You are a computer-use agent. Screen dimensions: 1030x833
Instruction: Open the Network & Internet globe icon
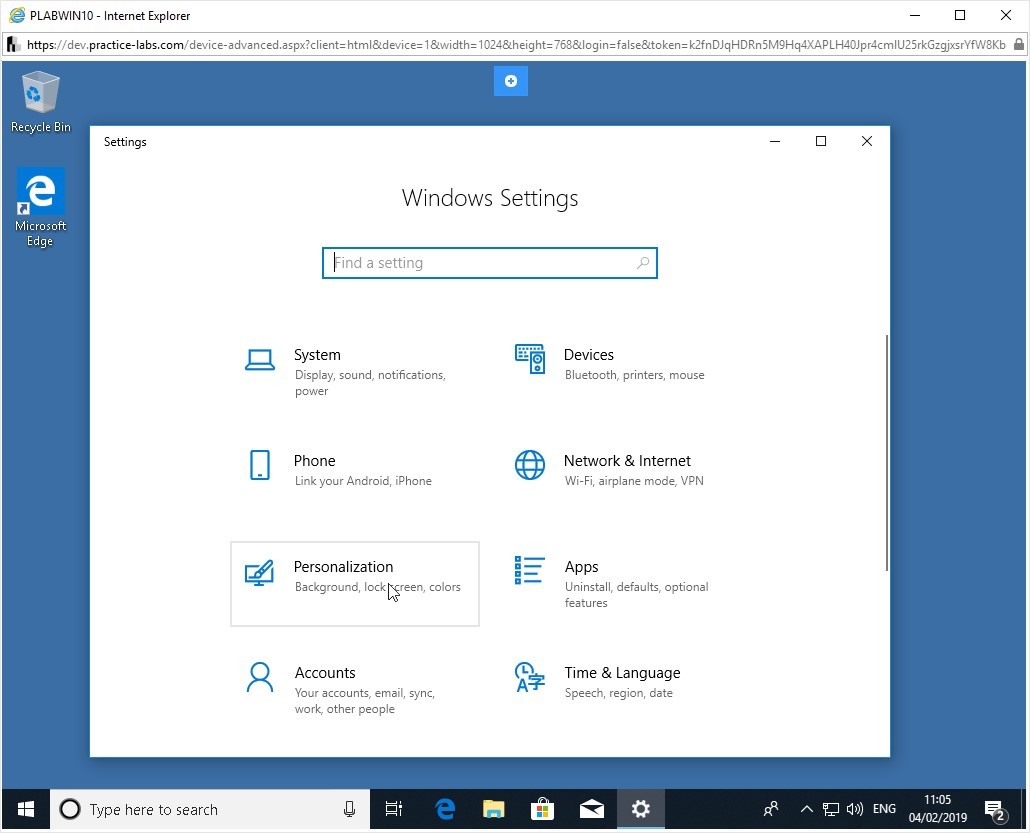[530, 465]
